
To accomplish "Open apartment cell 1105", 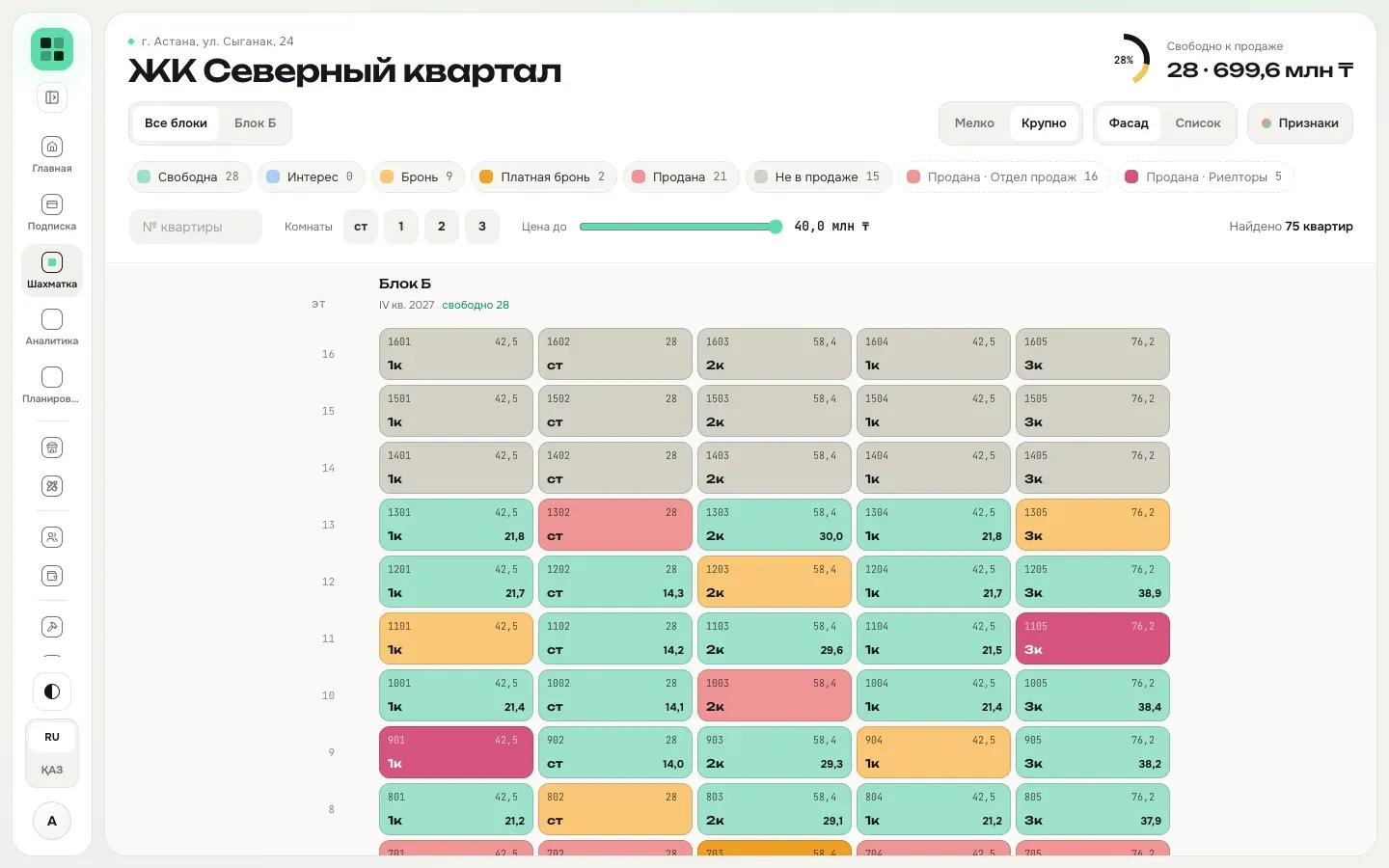I will (1093, 638).
